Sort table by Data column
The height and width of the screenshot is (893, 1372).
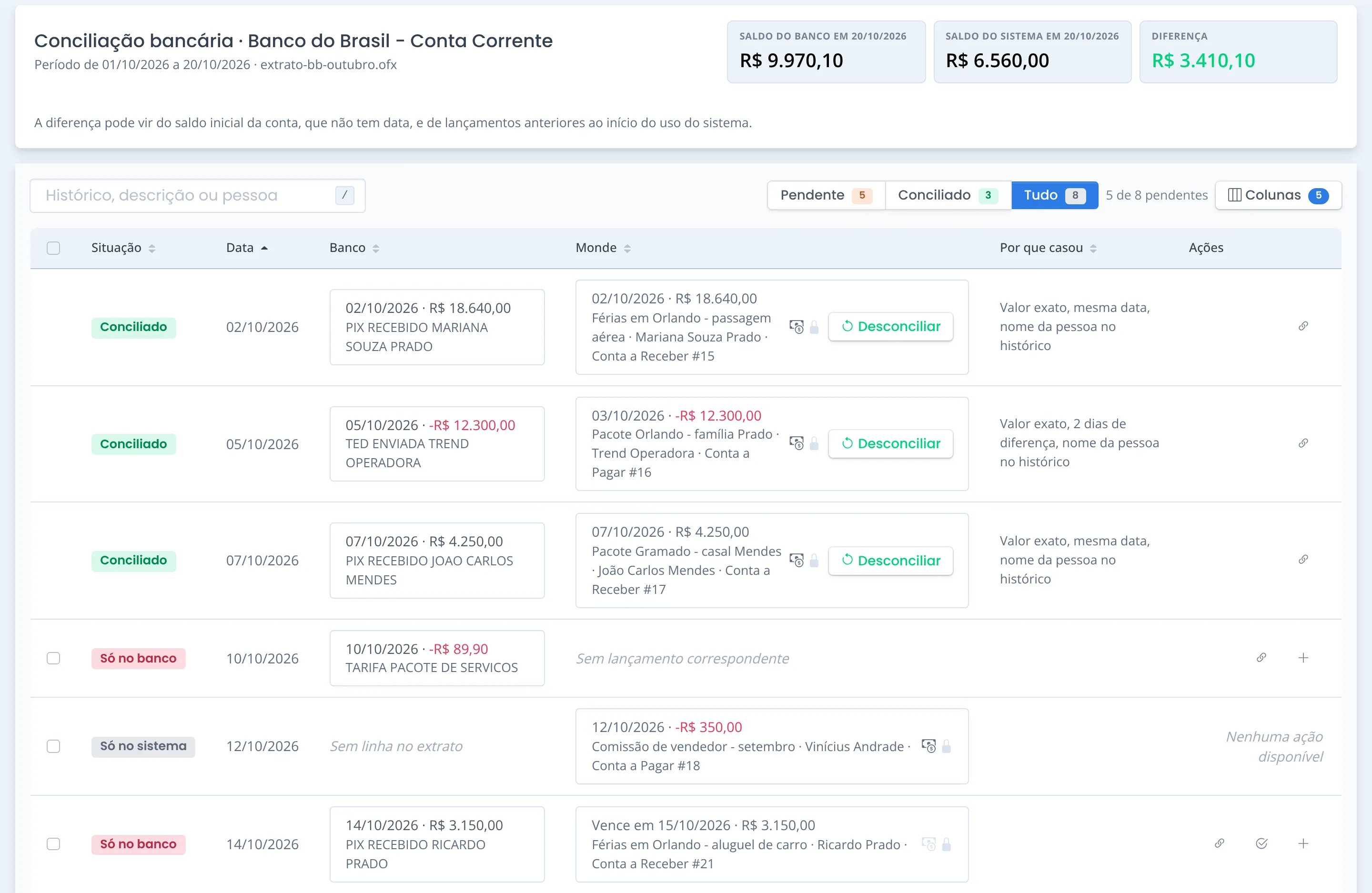click(247, 248)
